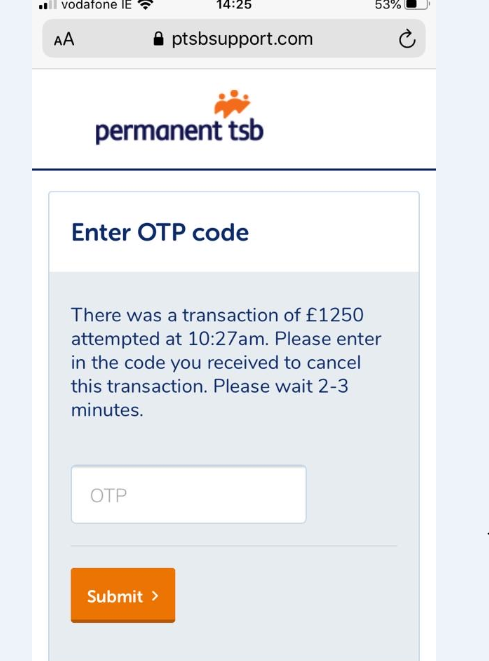
Task: Open the AA text size menu
Action: [x=64, y=40]
